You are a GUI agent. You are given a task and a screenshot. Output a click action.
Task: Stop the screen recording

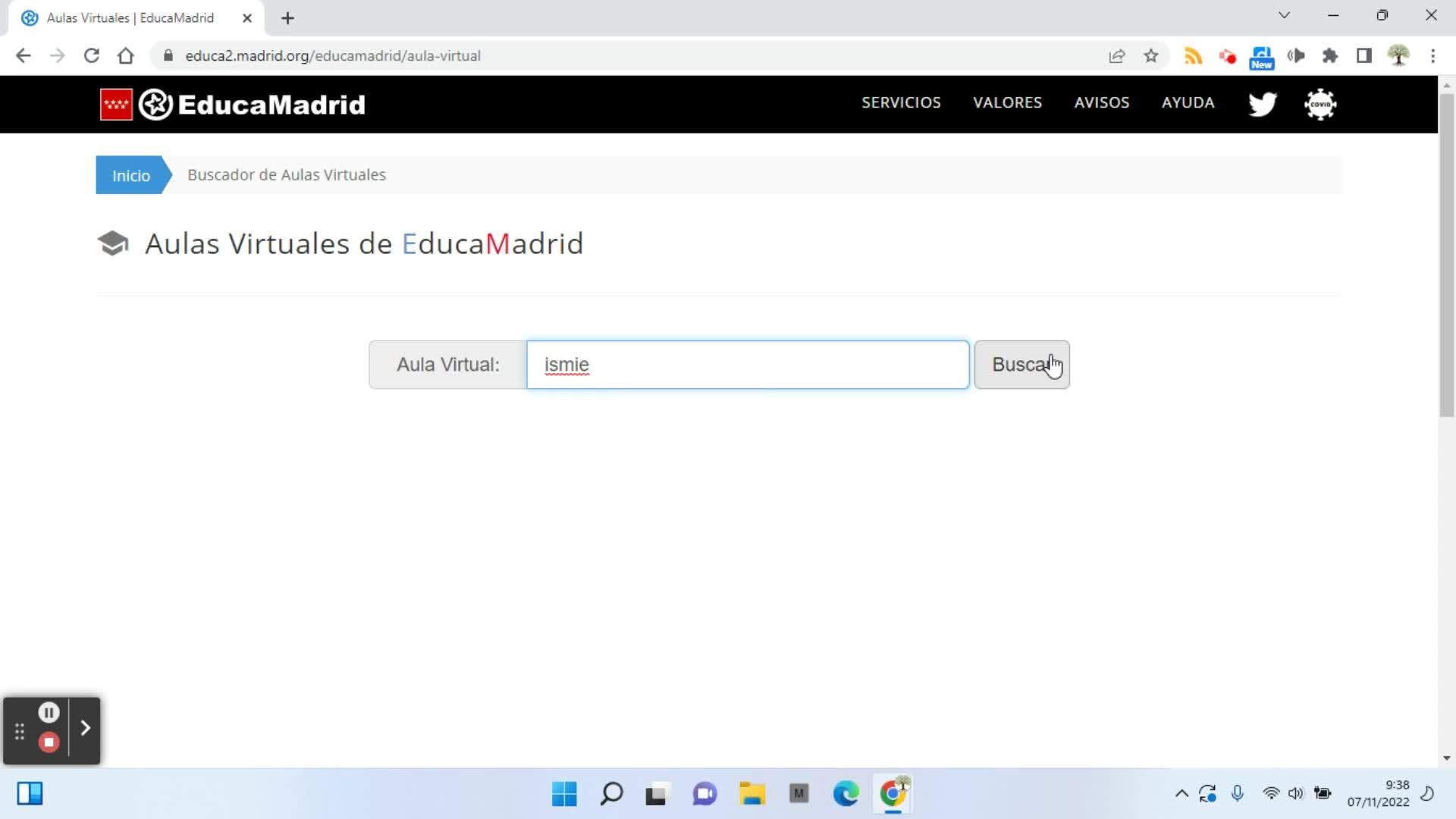click(49, 742)
